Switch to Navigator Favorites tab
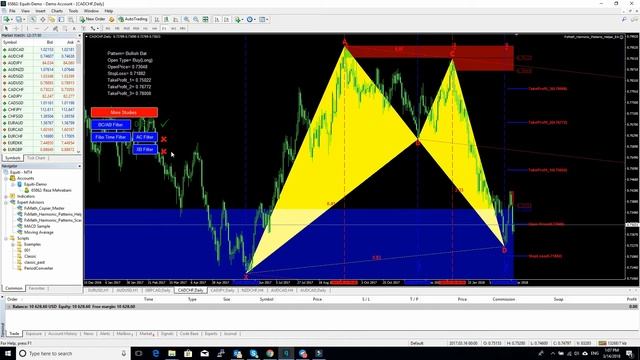Image resolution: width=640 pixels, height=360 pixels. (x=36, y=288)
